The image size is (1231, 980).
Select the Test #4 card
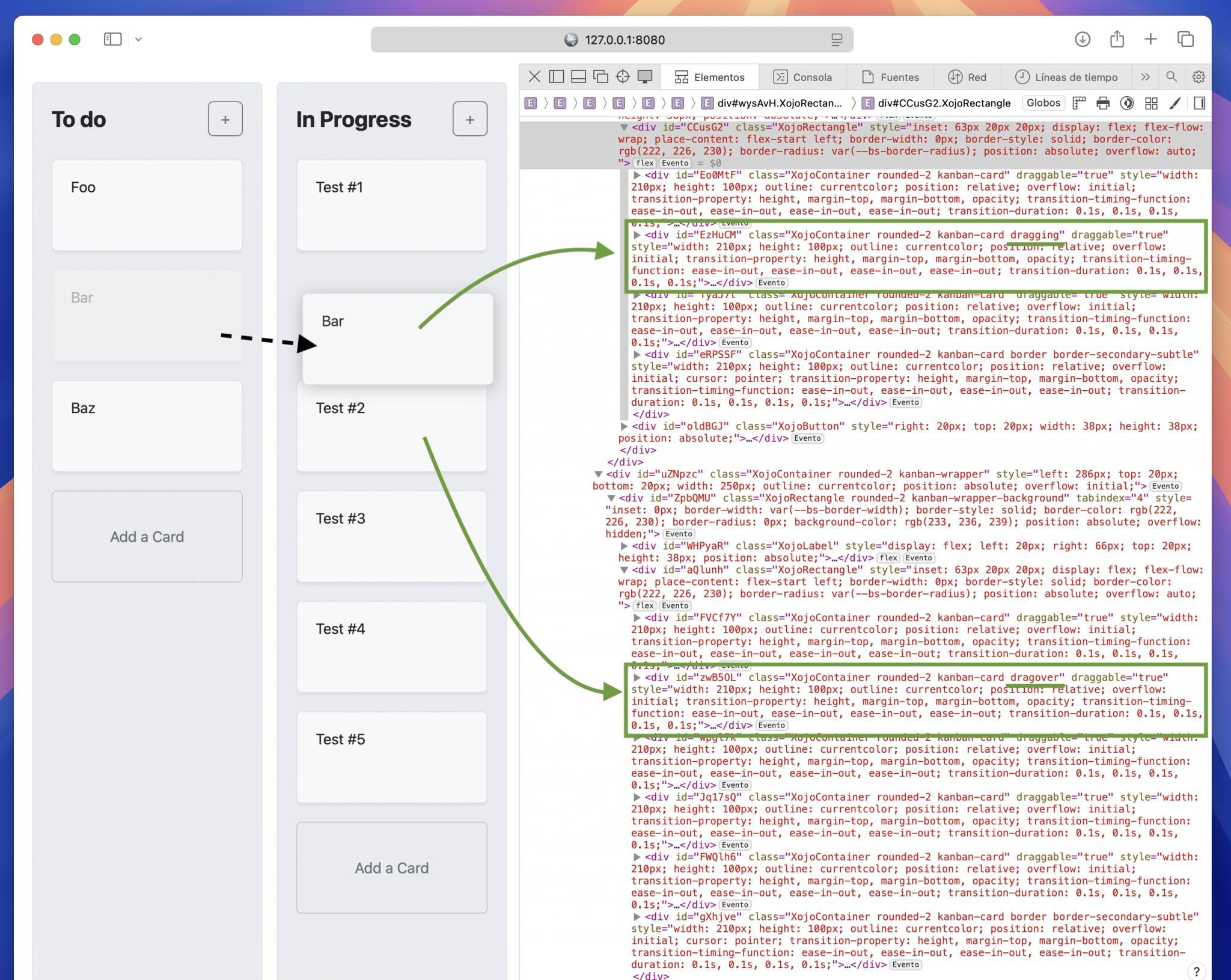click(x=392, y=647)
